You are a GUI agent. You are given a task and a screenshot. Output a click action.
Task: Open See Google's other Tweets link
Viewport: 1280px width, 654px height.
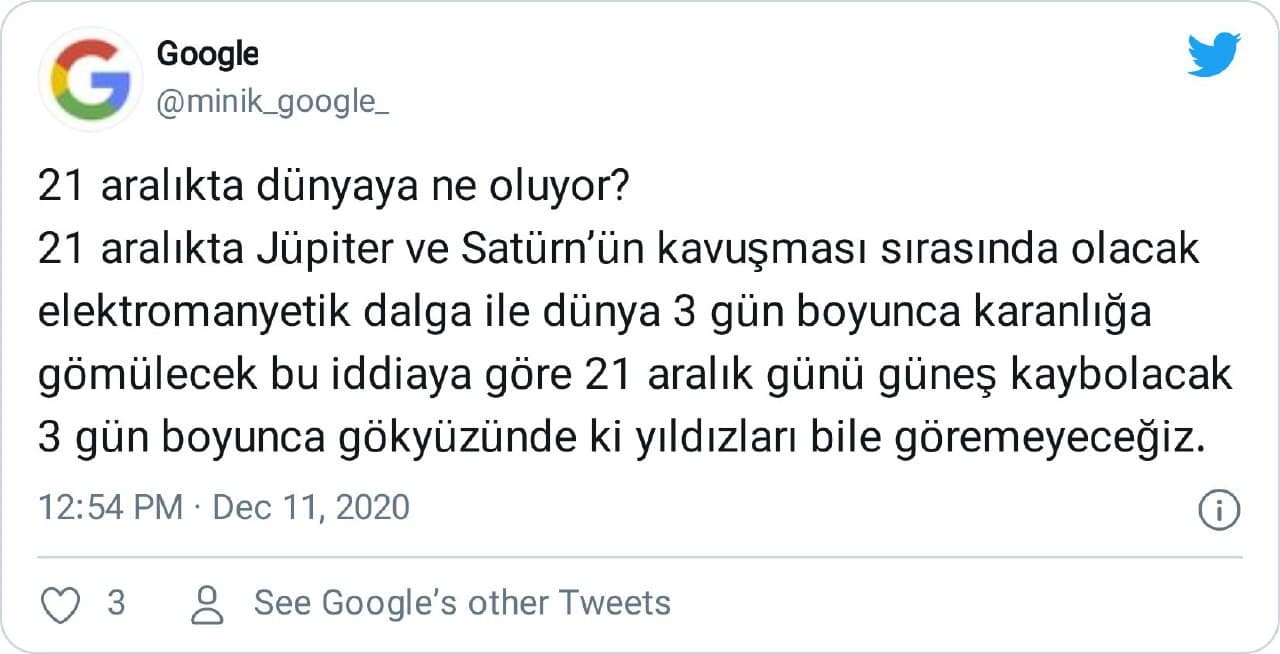pyautogui.click(x=461, y=603)
